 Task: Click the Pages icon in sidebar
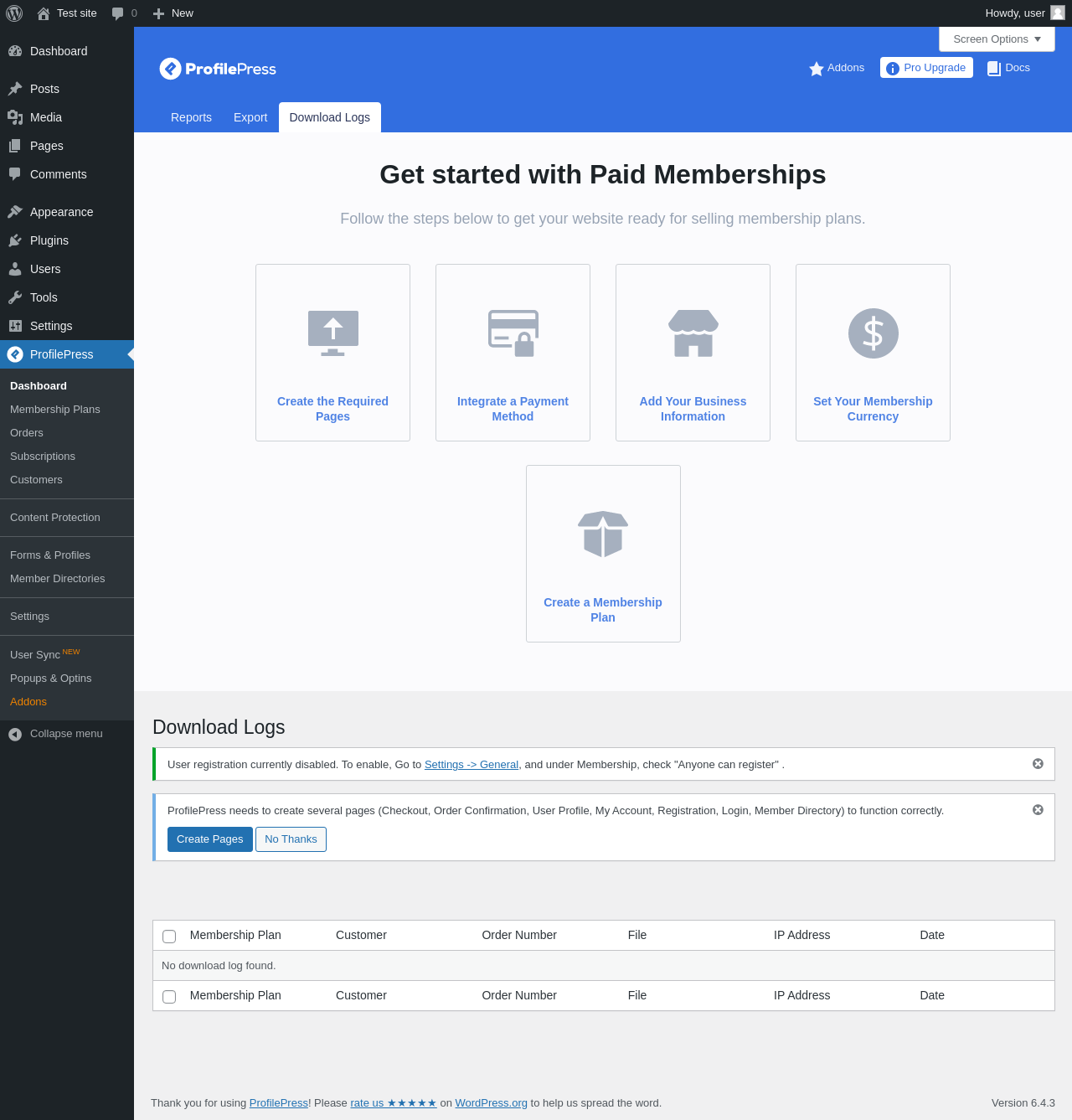[15, 146]
